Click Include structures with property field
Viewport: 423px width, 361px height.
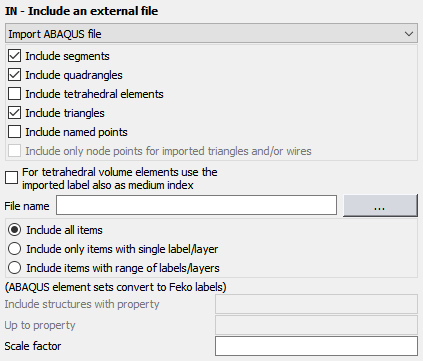pyautogui.click(x=316, y=304)
